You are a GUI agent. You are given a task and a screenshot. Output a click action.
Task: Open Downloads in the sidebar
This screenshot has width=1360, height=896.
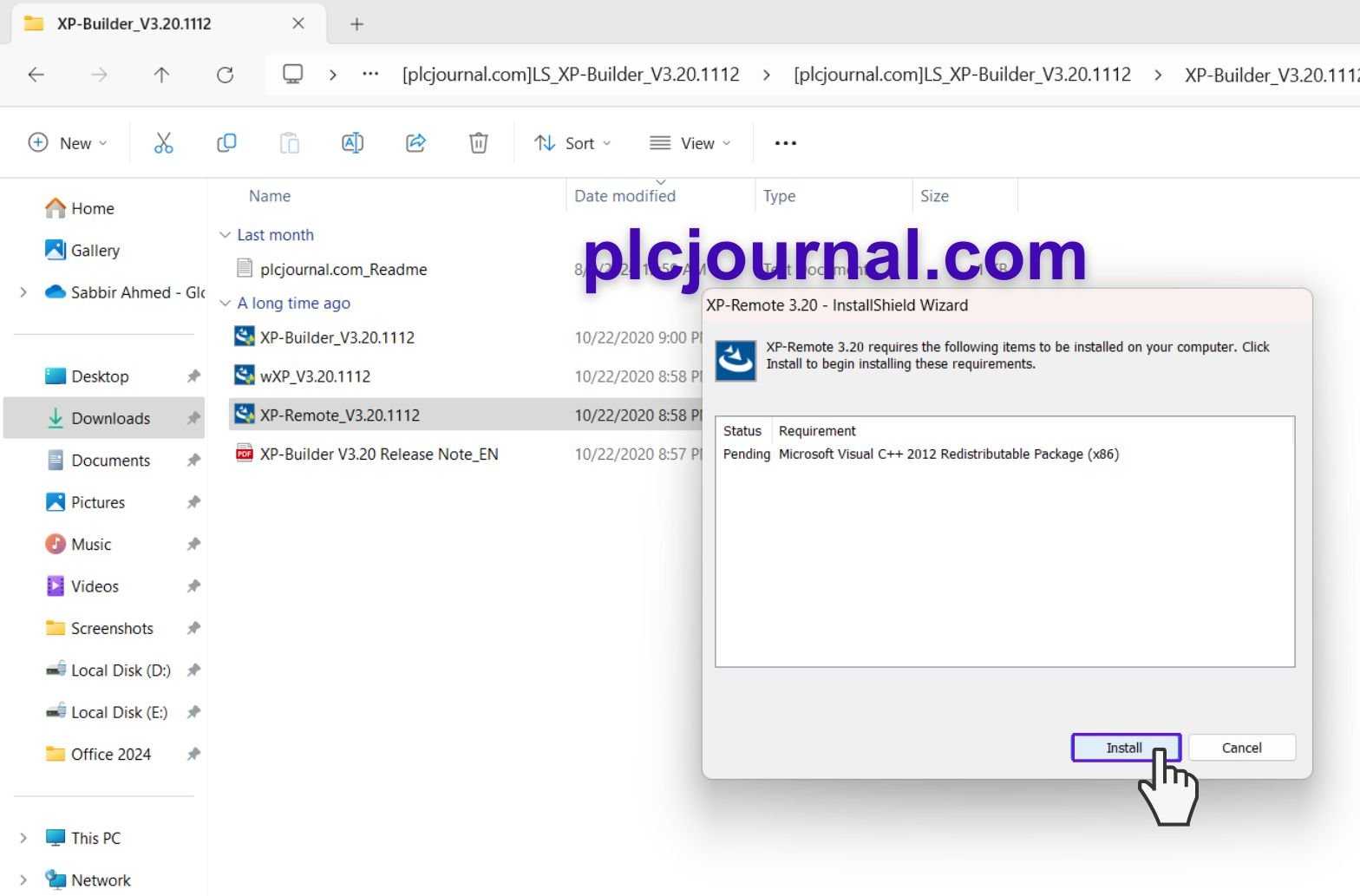coord(104,418)
